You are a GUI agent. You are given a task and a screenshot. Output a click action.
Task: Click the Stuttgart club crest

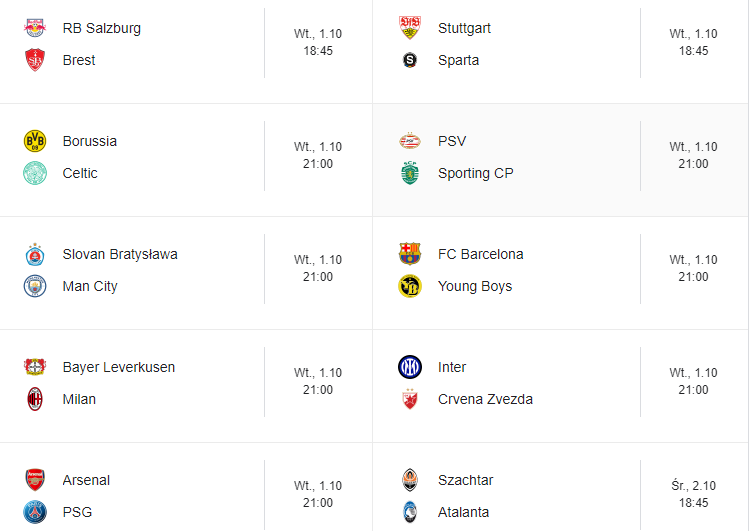[x=410, y=28]
